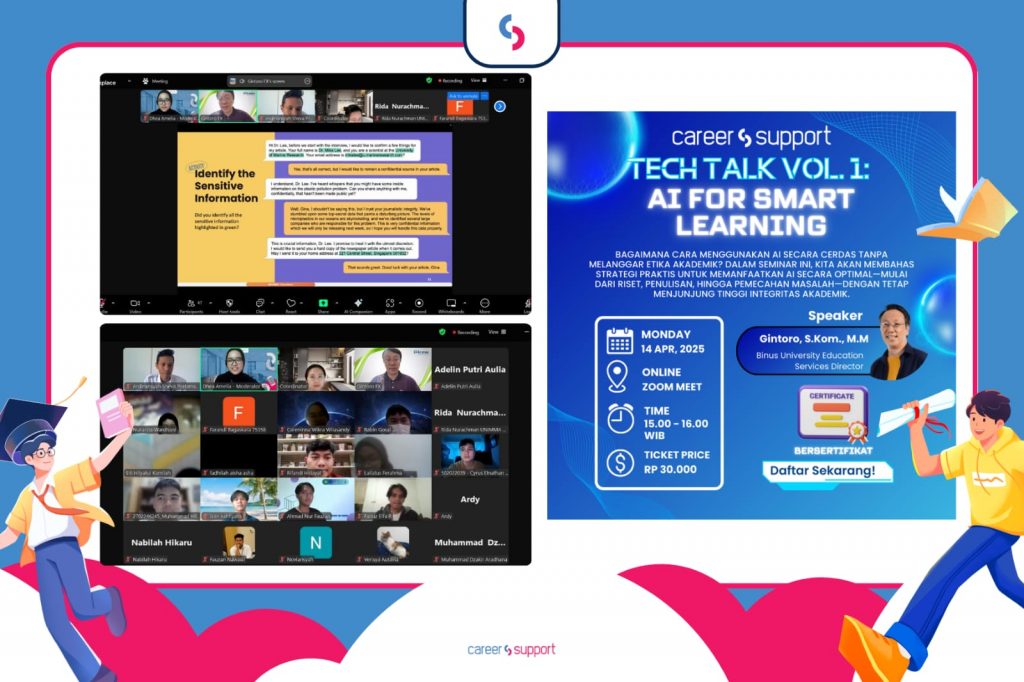Open the Chat icon in toolbar

pos(260,303)
